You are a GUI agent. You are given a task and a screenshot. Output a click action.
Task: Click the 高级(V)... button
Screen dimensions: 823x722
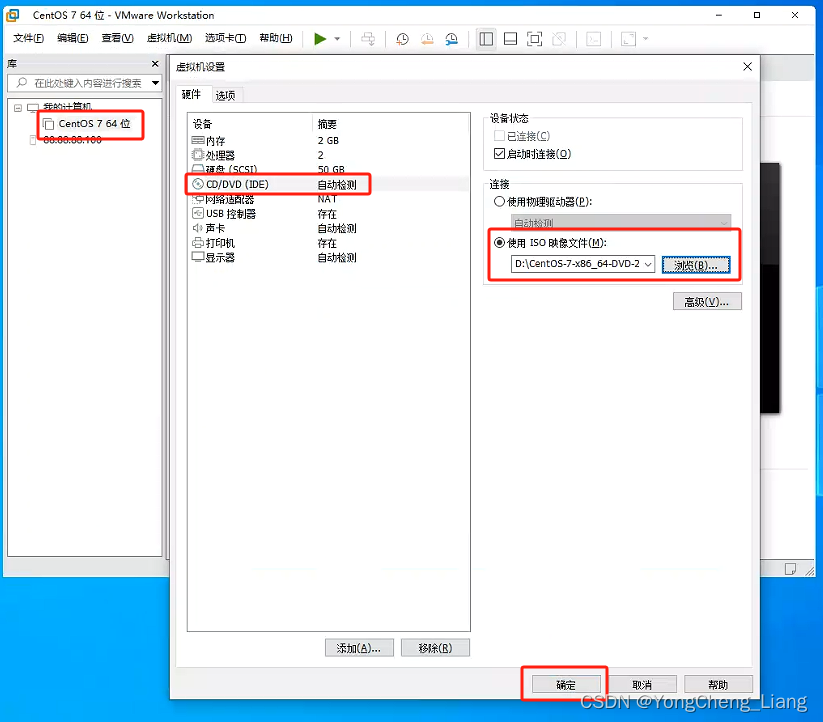(x=707, y=302)
